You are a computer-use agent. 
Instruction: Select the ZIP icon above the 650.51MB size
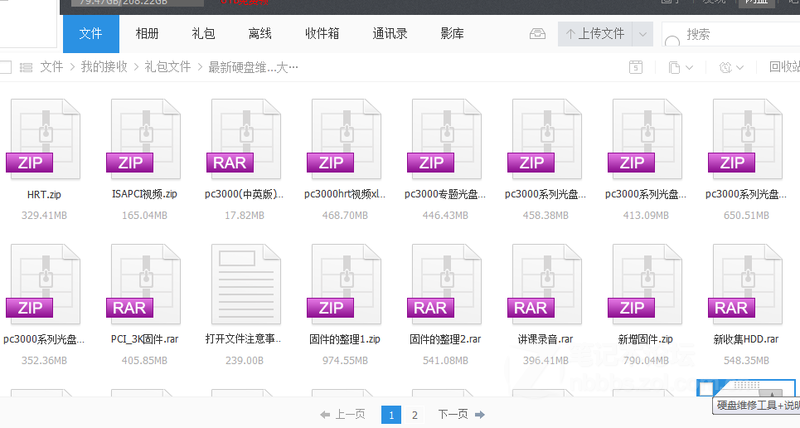(x=746, y=138)
